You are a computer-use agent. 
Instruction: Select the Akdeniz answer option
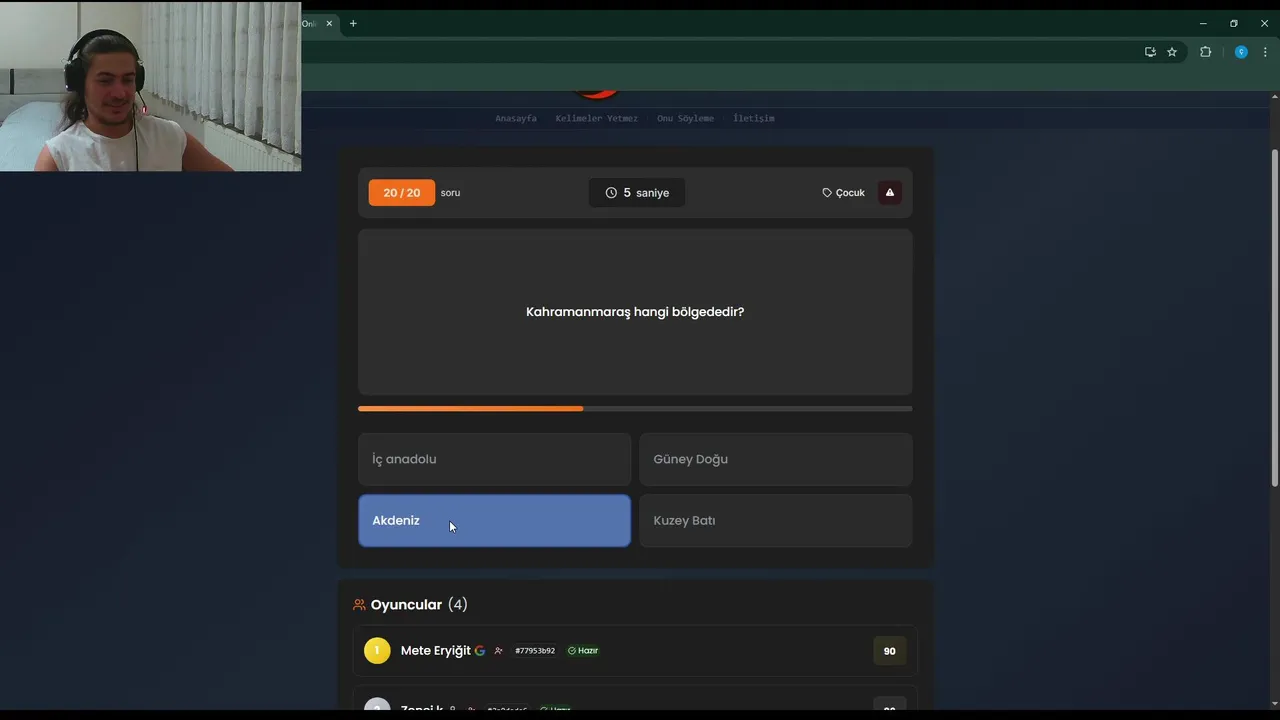coord(494,521)
